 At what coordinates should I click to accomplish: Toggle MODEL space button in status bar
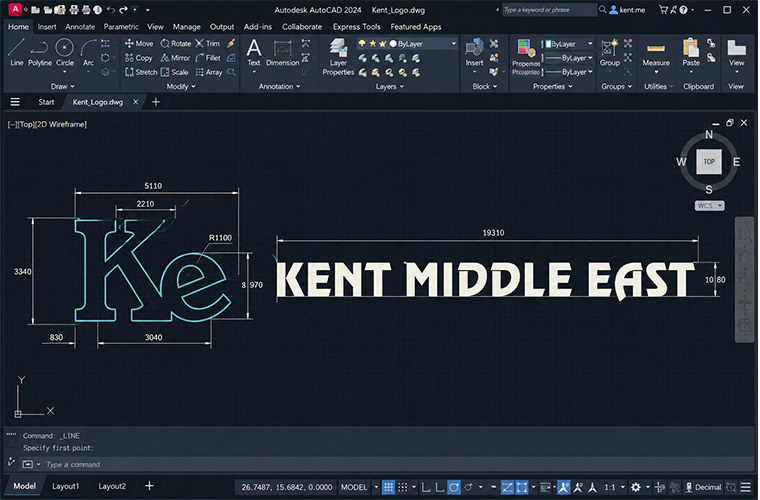354,487
